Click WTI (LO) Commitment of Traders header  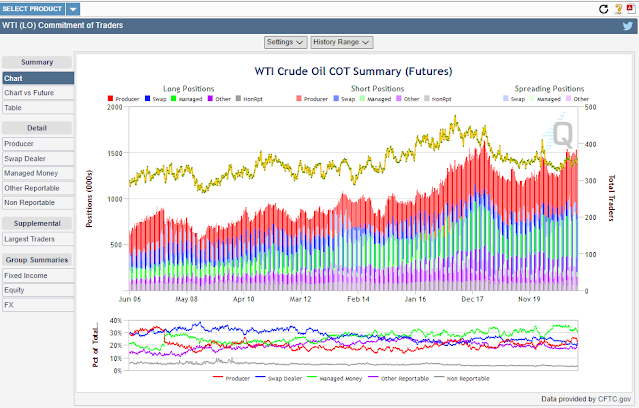point(62,25)
